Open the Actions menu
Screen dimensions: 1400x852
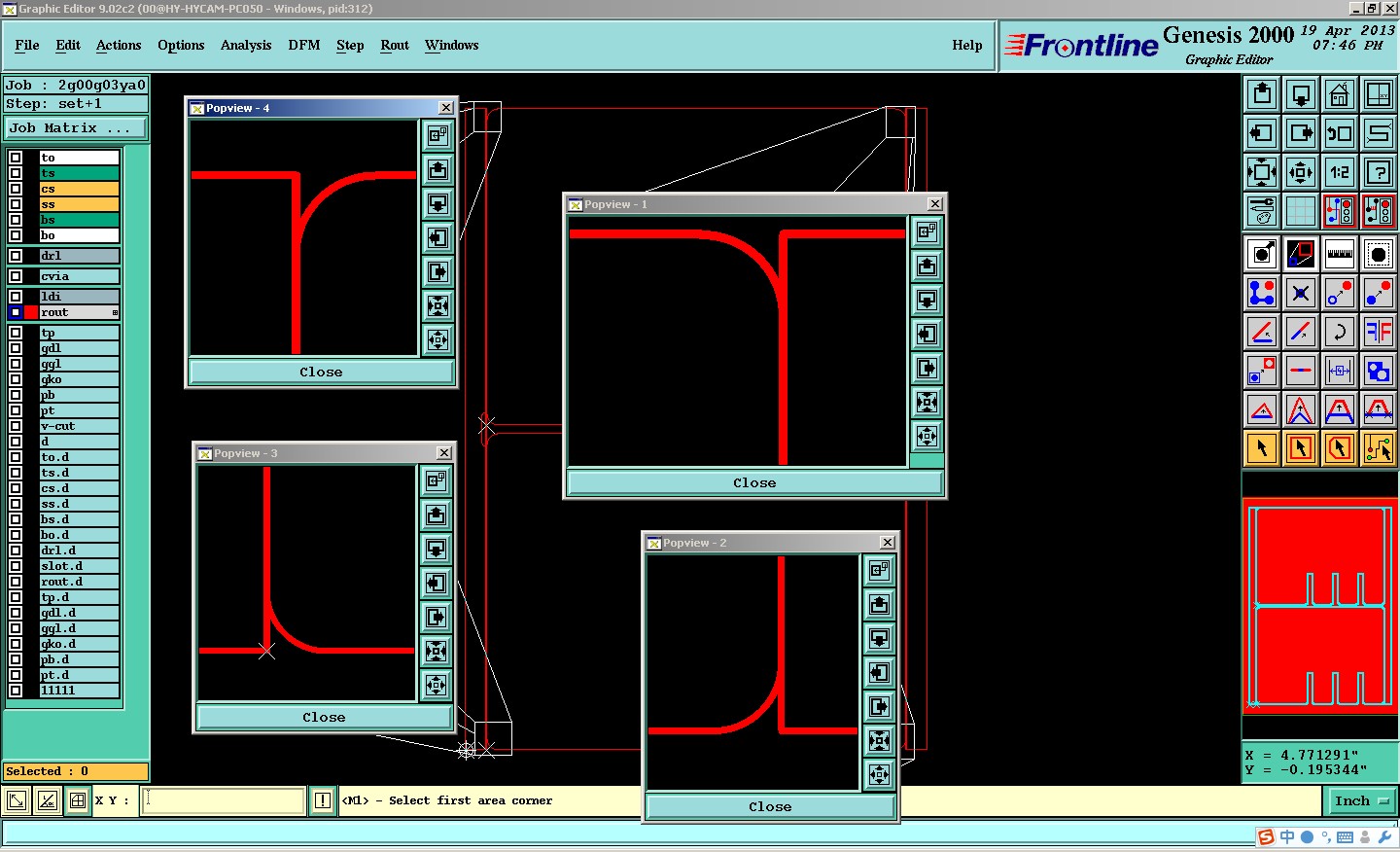point(119,45)
